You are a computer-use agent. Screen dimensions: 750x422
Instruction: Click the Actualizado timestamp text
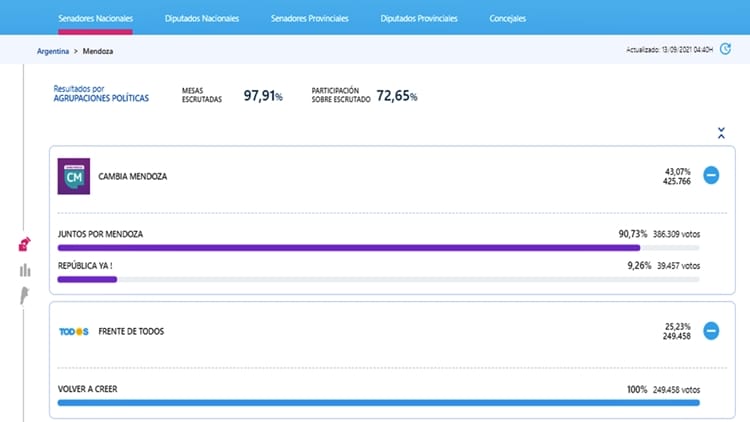670,49
